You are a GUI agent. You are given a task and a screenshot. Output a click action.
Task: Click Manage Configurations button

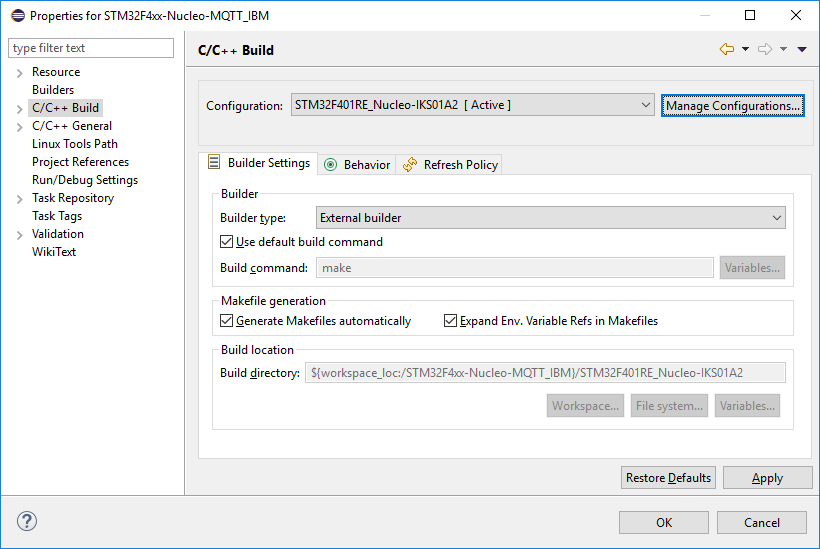point(733,106)
